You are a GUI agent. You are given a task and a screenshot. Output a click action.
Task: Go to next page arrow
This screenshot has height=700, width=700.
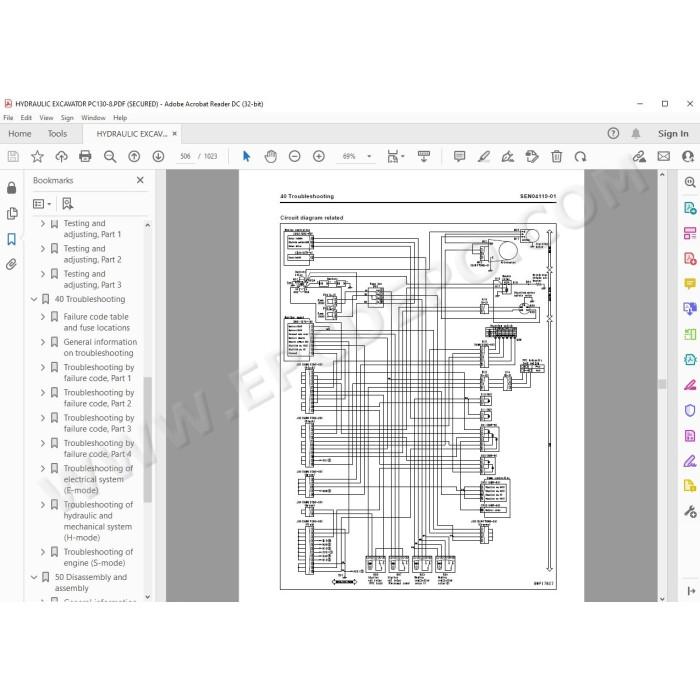coord(158,156)
